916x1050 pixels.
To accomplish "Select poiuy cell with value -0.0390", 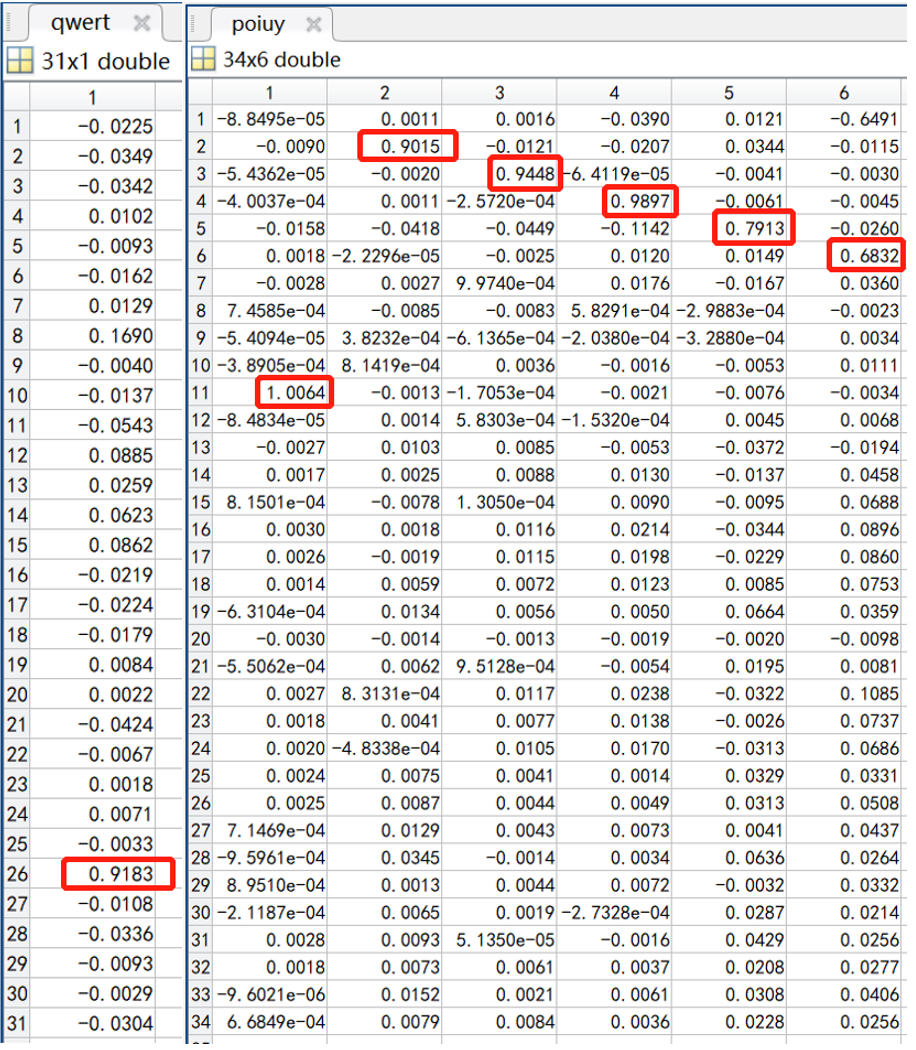I will click(x=614, y=119).
